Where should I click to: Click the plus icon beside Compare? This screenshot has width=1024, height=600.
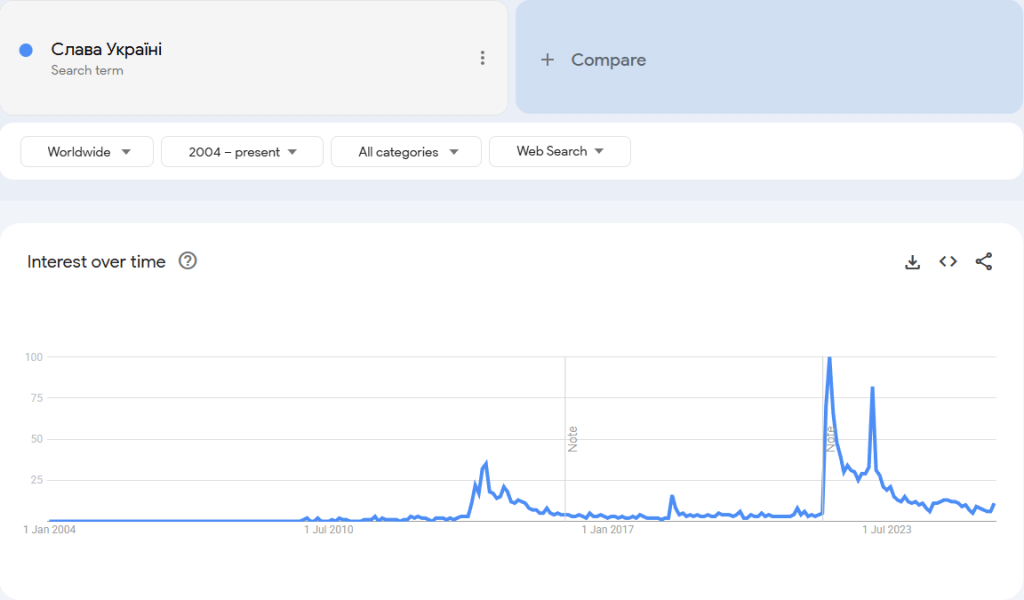pyautogui.click(x=547, y=60)
